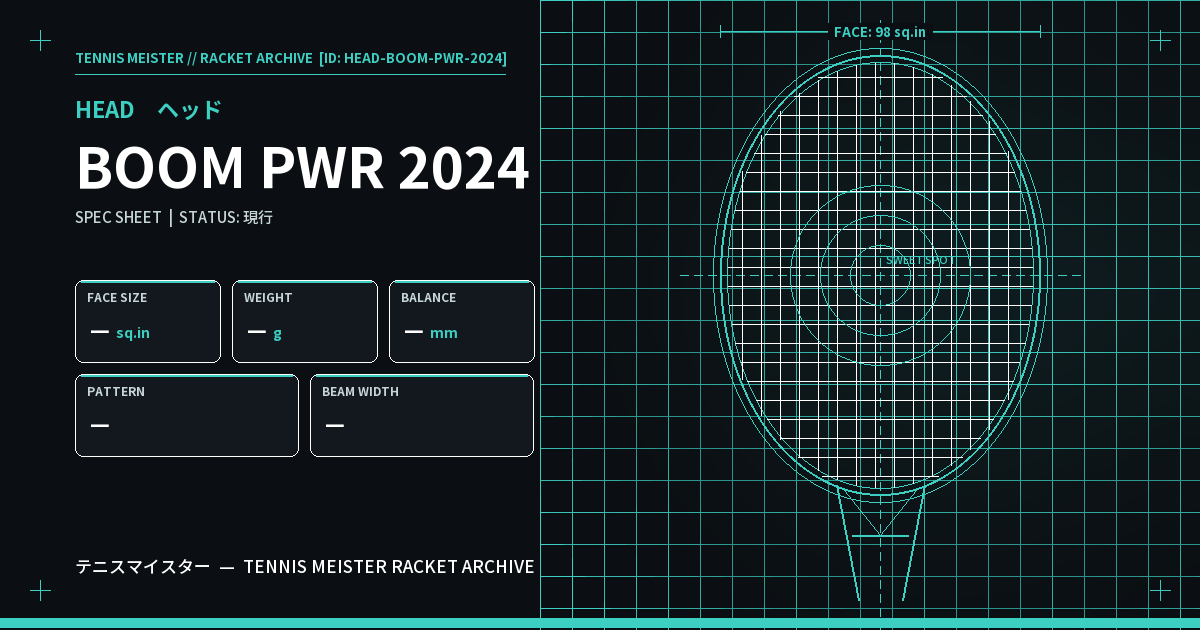
Task: Select the FACE SIZE spec card
Action: (148, 321)
